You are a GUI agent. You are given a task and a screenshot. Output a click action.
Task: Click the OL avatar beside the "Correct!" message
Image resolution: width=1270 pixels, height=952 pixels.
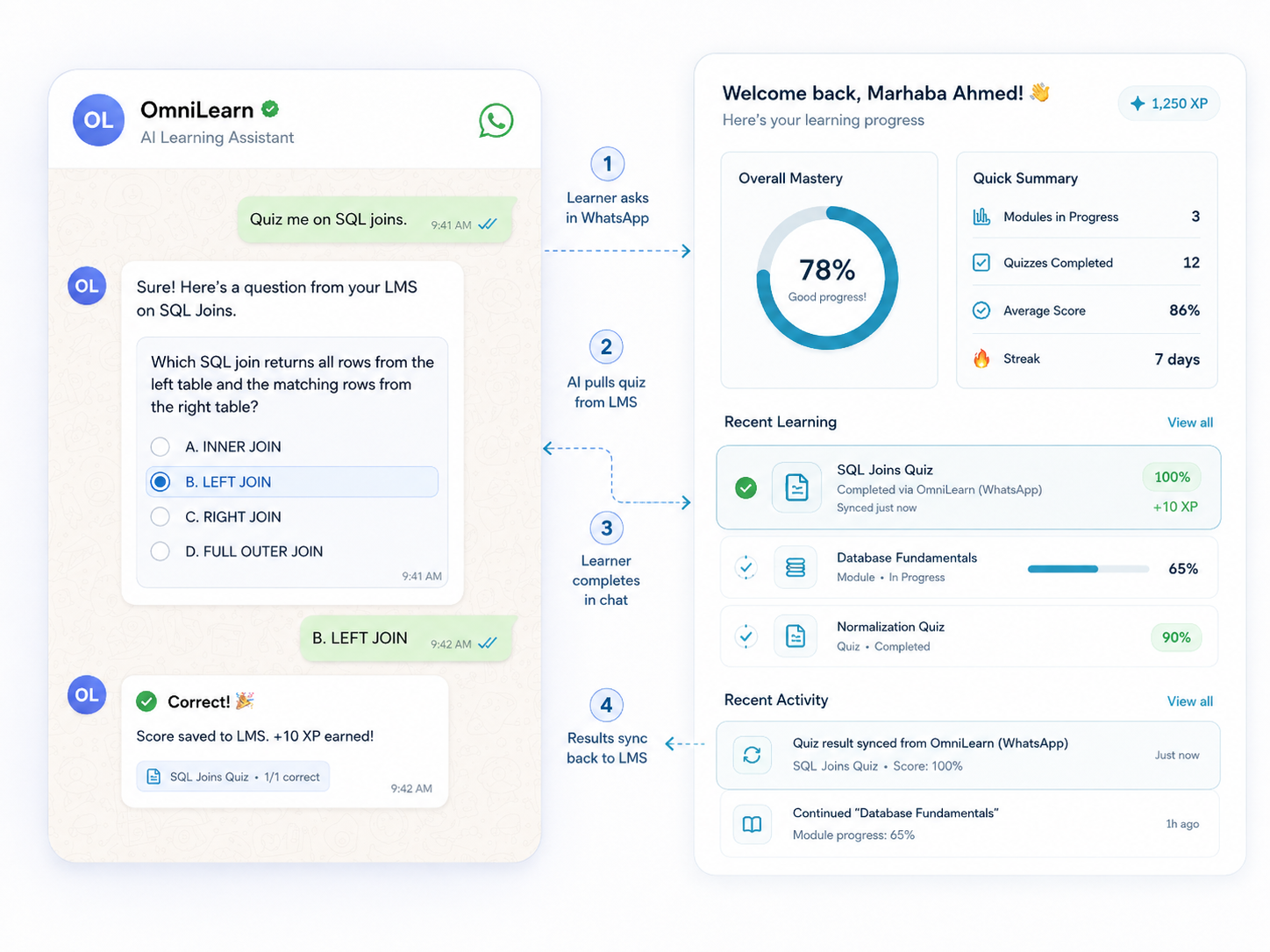coord(87,694)
